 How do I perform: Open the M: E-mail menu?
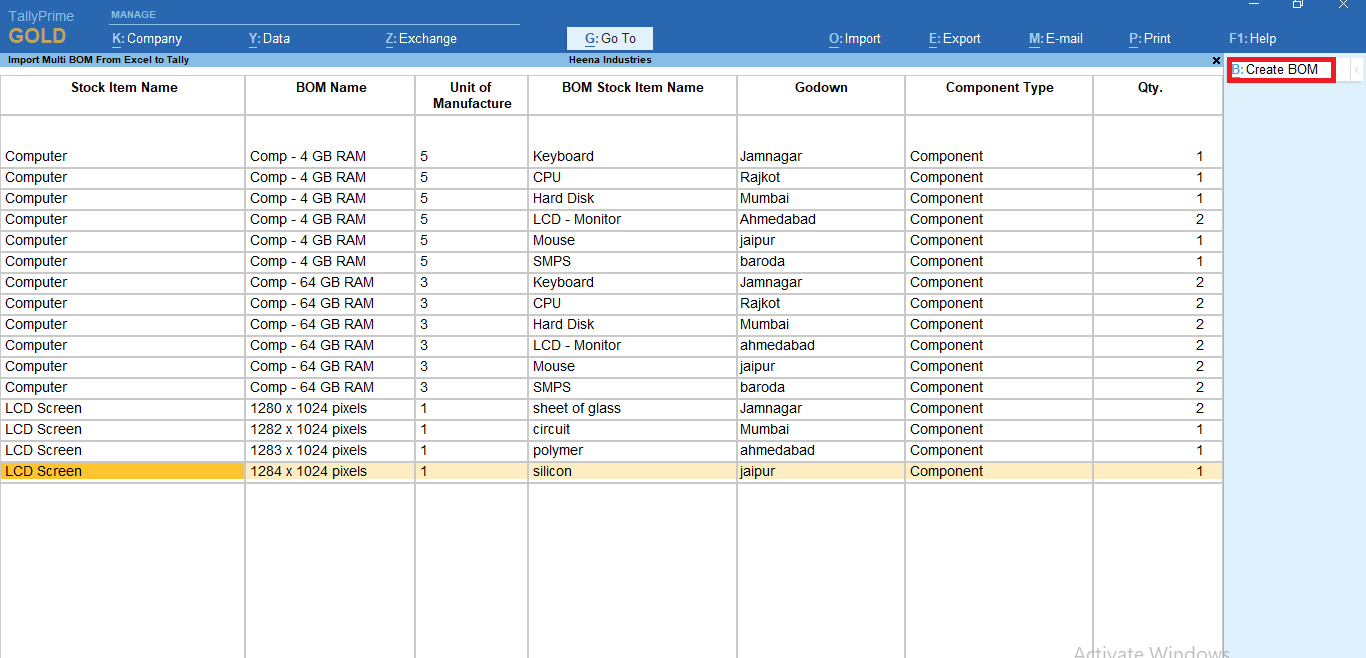point(1055,38)
